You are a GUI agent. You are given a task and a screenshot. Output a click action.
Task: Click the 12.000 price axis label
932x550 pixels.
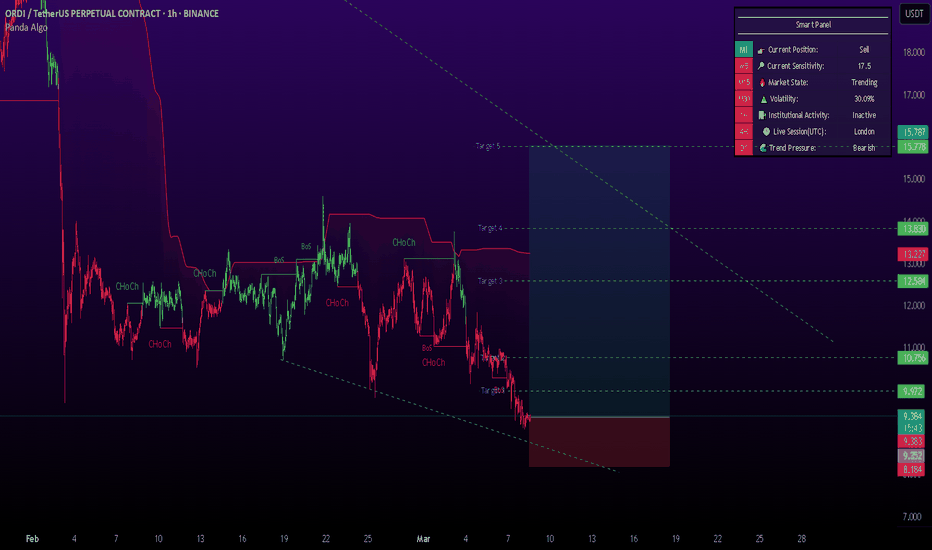(914, 306)
